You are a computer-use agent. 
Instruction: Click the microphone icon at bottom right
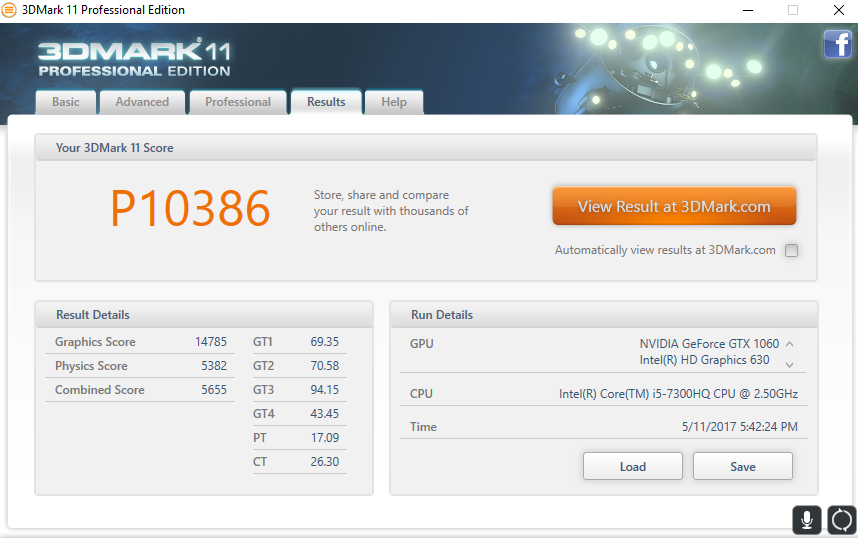807,520
